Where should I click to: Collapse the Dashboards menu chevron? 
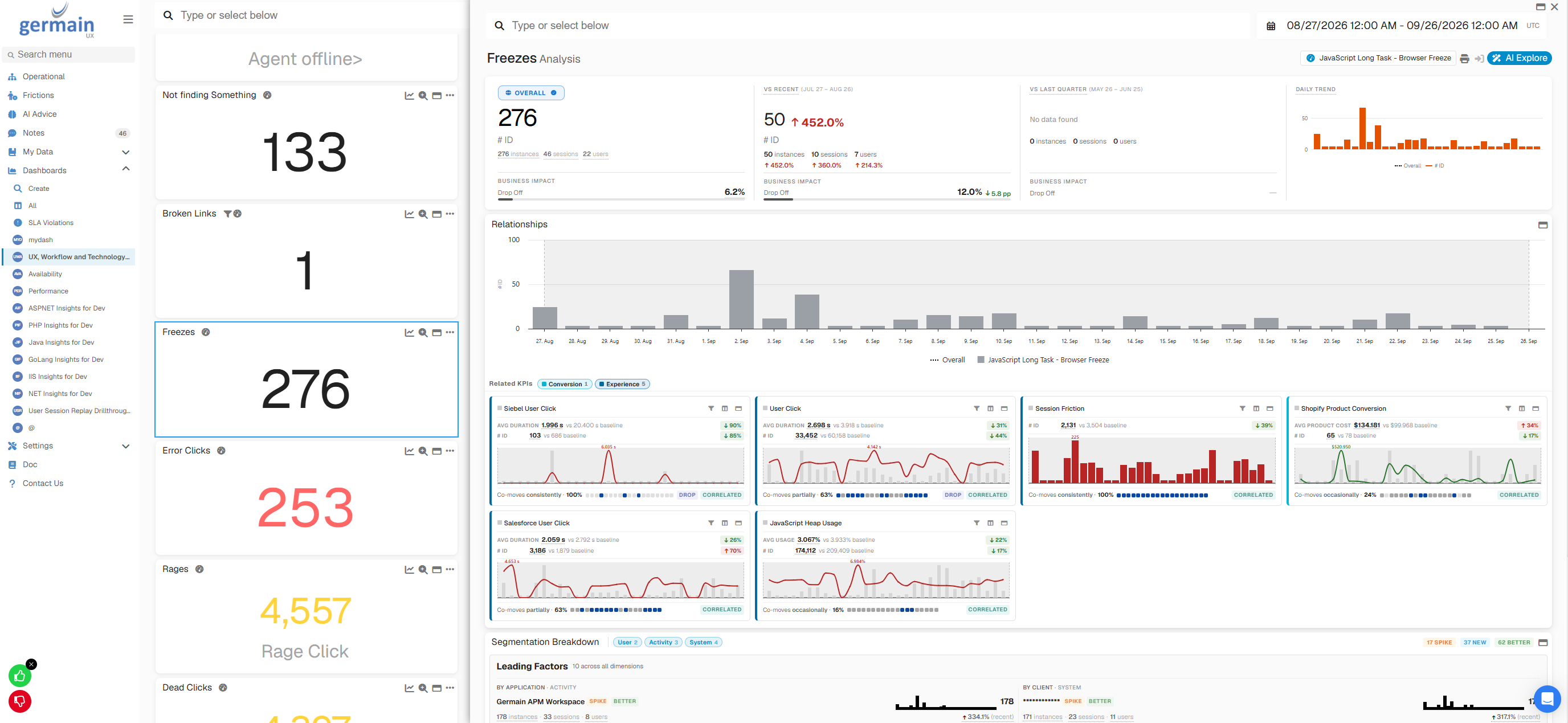pyautogui.click(x=125, y=169)
